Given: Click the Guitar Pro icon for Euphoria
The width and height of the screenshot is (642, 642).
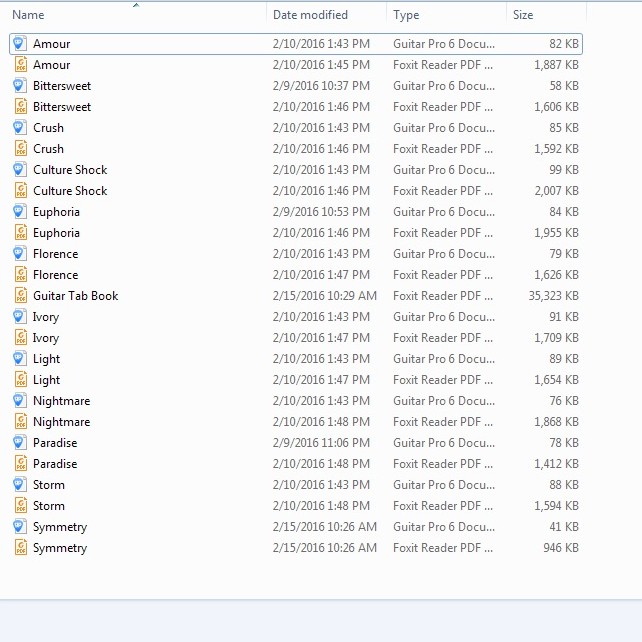Looking at the screenshot, I should (20, 212).
